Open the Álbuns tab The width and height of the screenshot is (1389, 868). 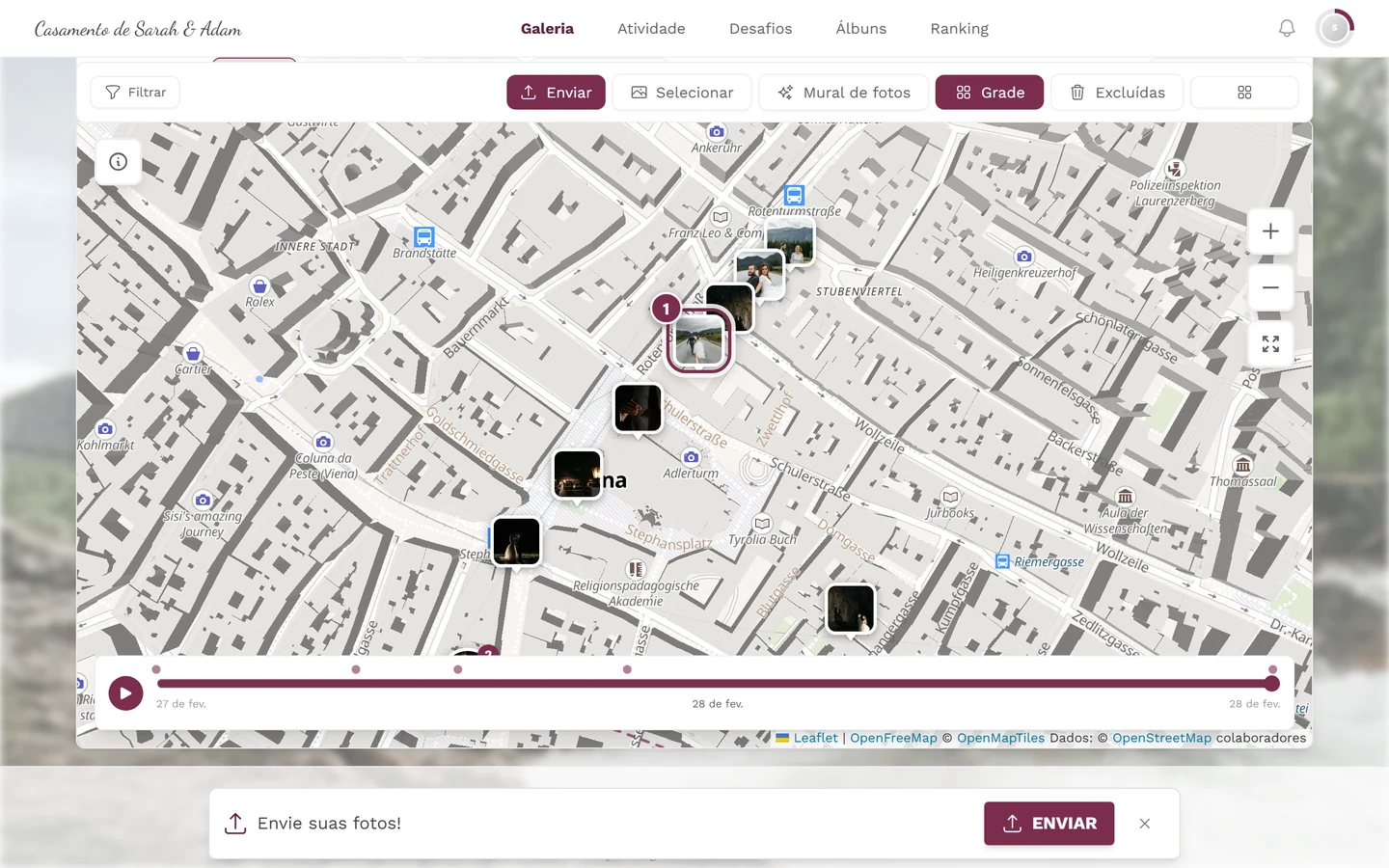(x=861, y=29)
